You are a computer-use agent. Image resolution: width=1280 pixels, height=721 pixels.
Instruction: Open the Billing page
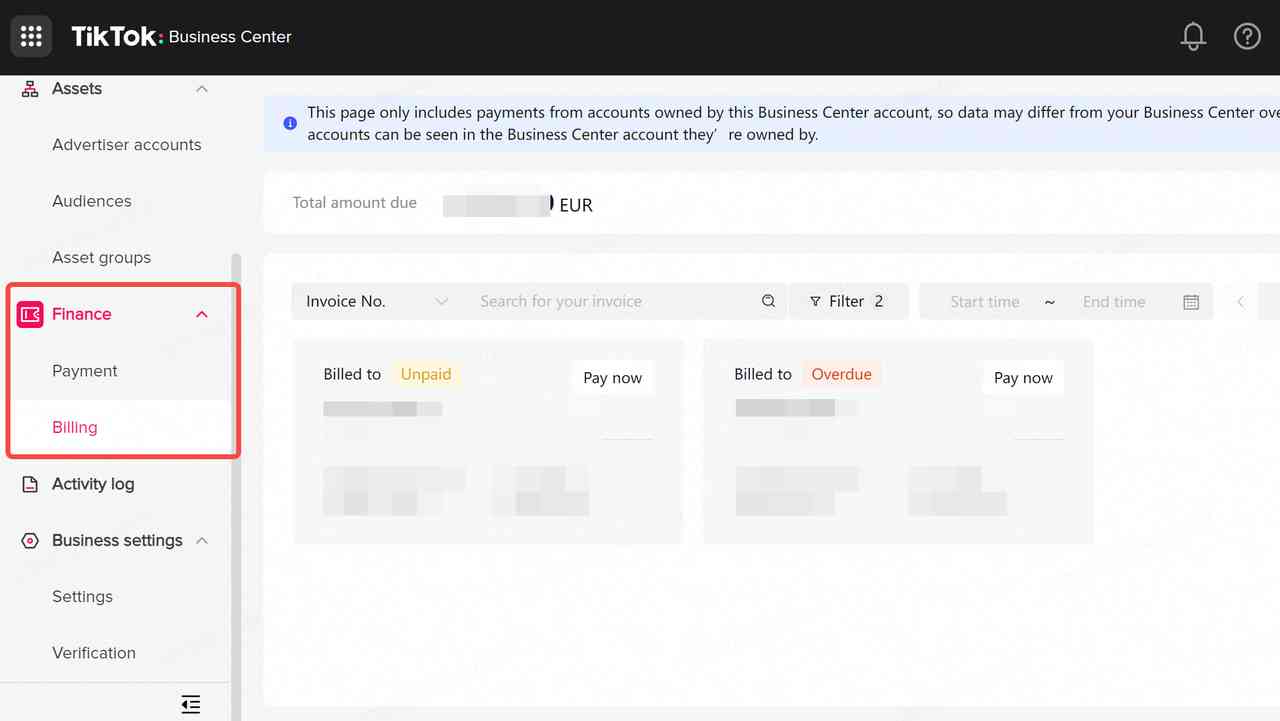click(75, 426)
